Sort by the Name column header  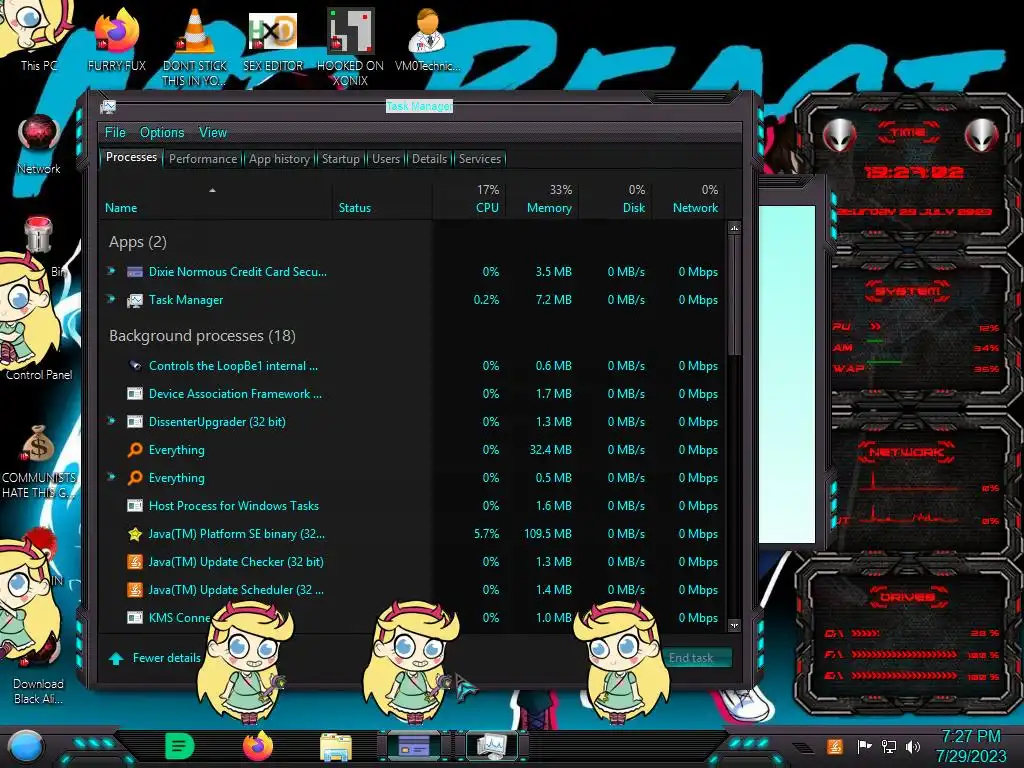point(216,200)
